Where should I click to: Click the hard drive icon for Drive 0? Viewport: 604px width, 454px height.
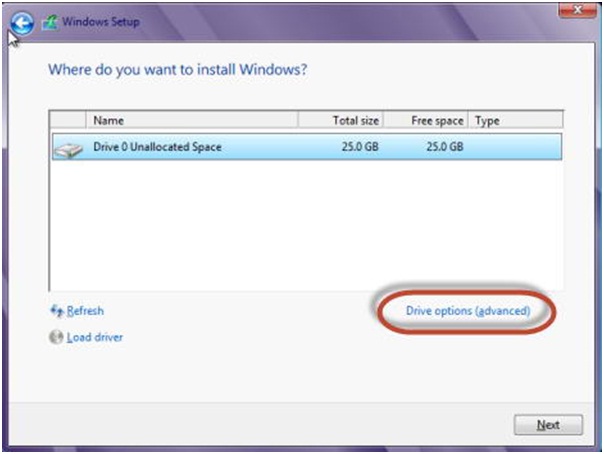[68, 149]
